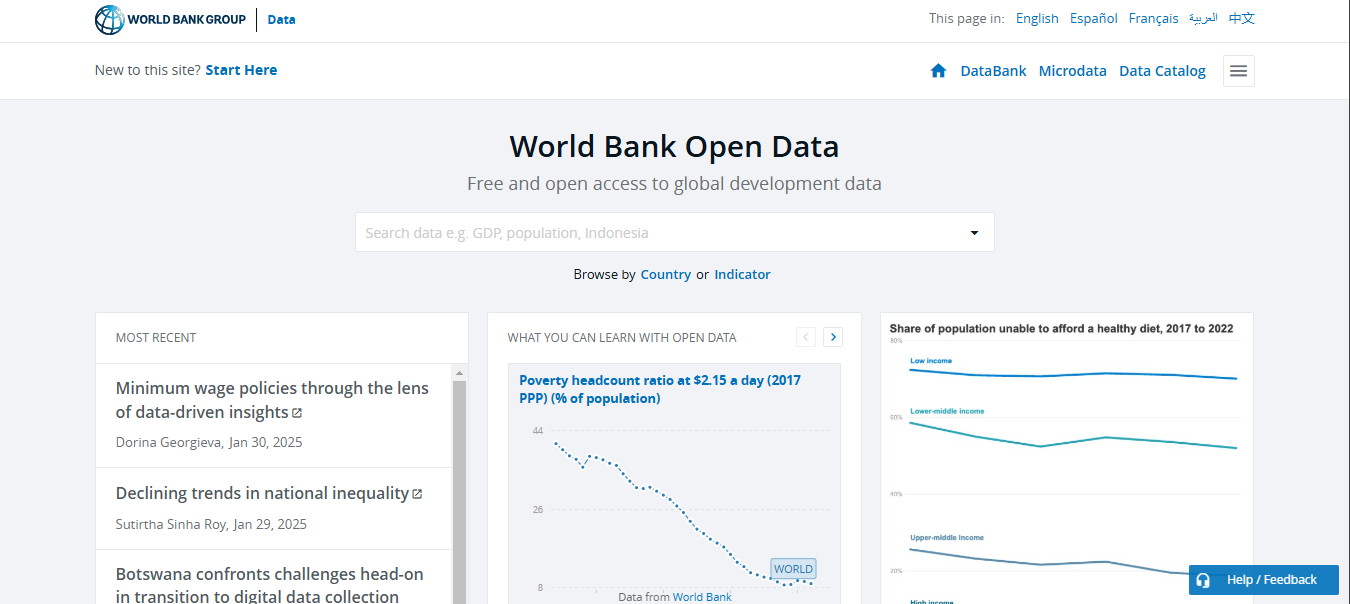This screenshot has height=604, width=1350.
Task: Click the MOST RECENT section header
Action: 156,338
